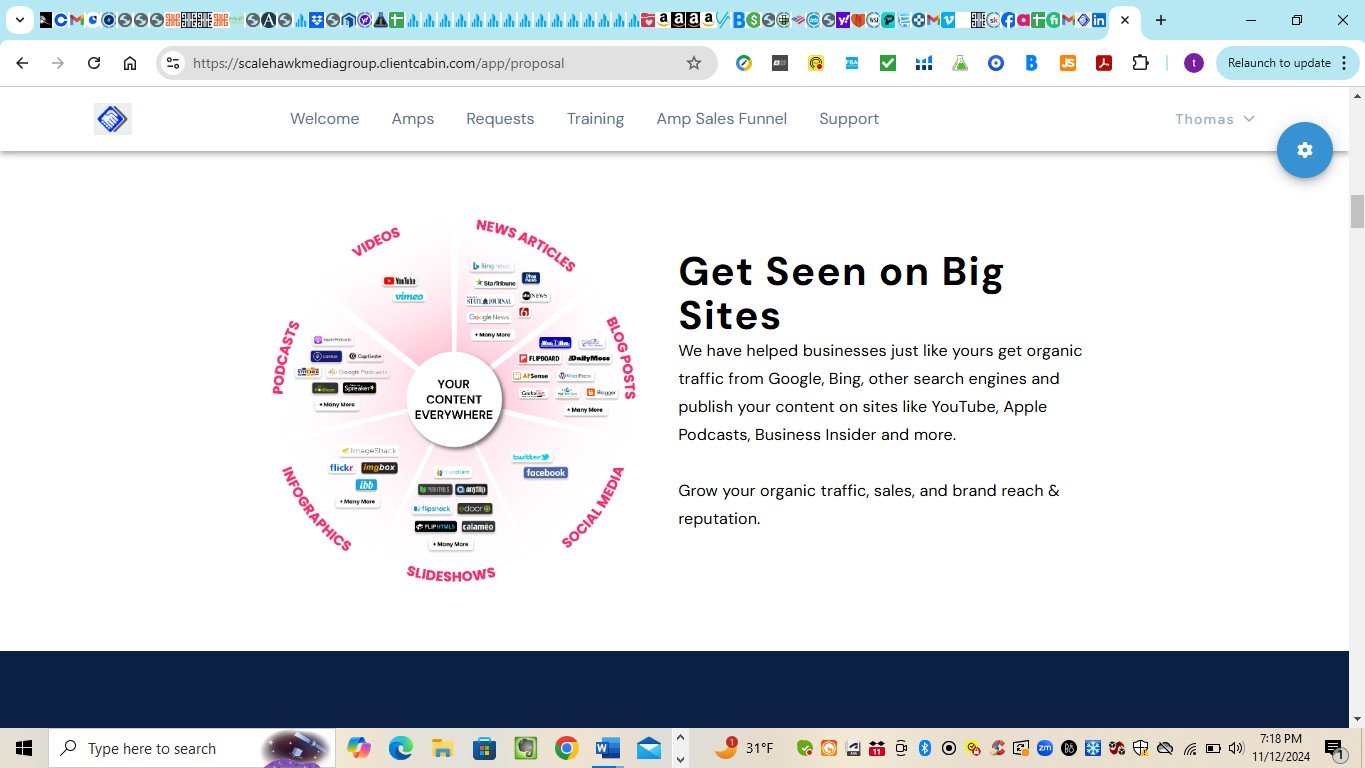Viewport: 1365px width, 768px height.
Task: Open the Chrome extensions puzzle icon
Action: coord(1140,63)
